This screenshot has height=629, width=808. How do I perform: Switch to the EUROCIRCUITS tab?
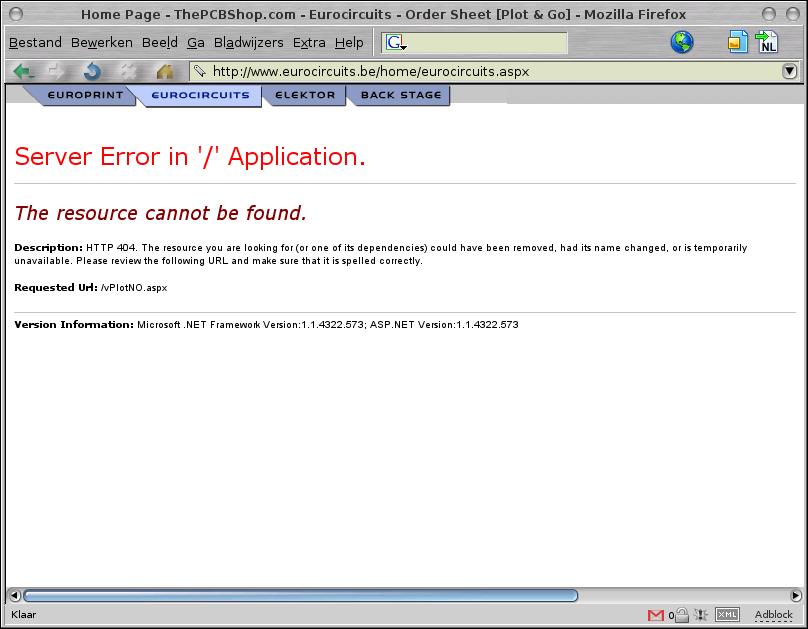click(200, 95)
